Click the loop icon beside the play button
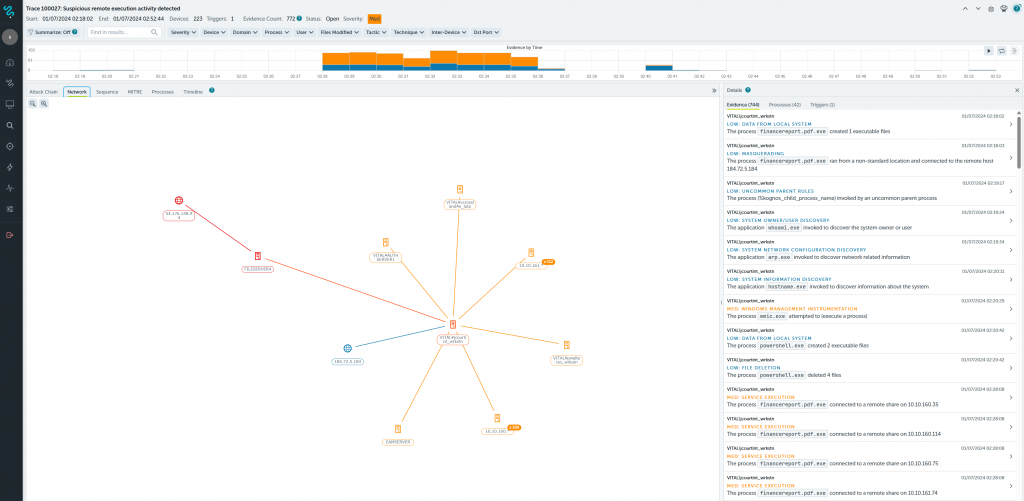This screenshot has height=501, width=1024. pos(1000,50)
